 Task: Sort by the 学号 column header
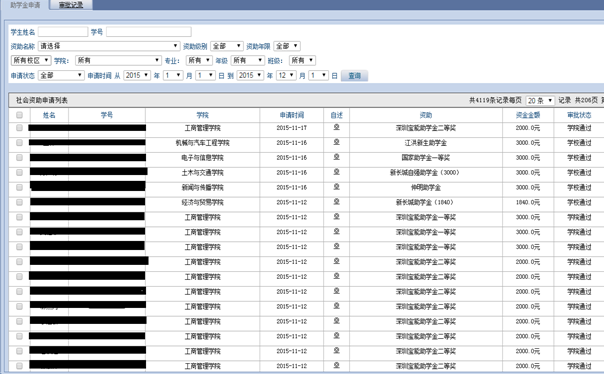tap(107, 115)
